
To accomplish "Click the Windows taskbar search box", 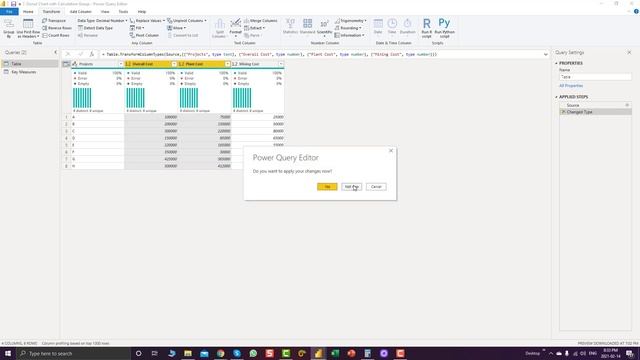I will 73,353.
